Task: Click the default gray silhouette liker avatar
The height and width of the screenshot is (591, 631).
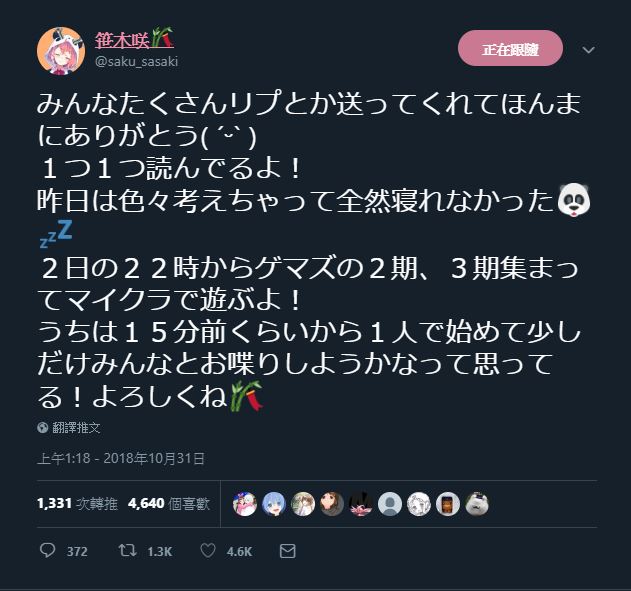Action: [x=390, y=504]
